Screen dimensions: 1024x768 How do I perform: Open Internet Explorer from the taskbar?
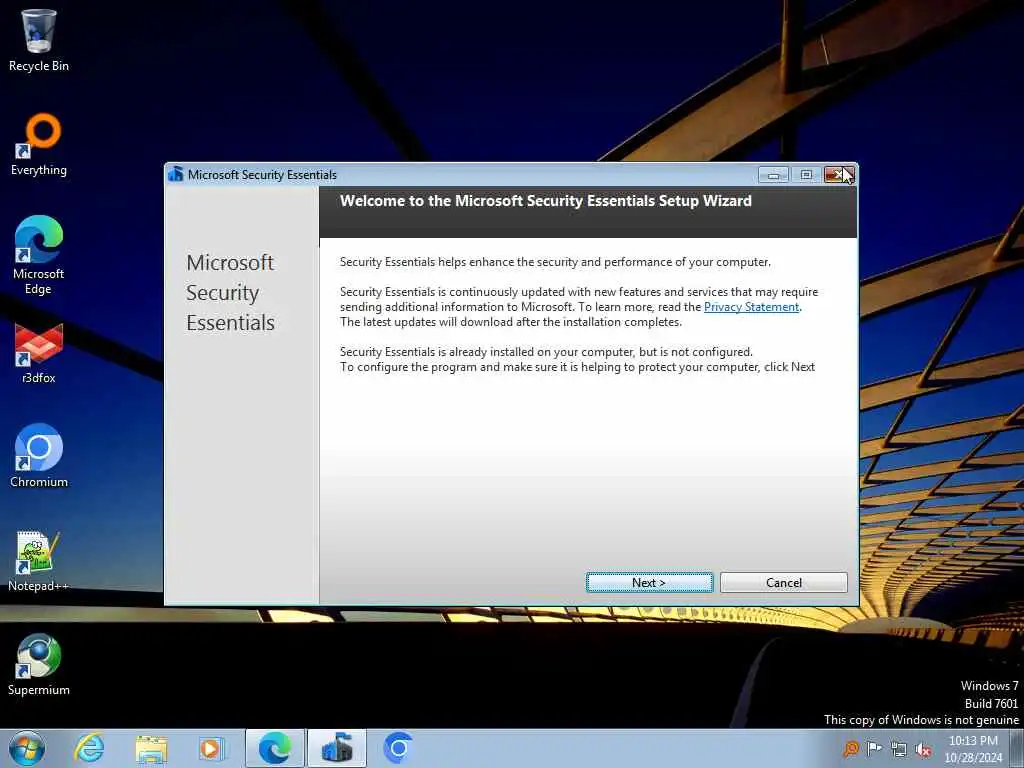coord(89,748)
